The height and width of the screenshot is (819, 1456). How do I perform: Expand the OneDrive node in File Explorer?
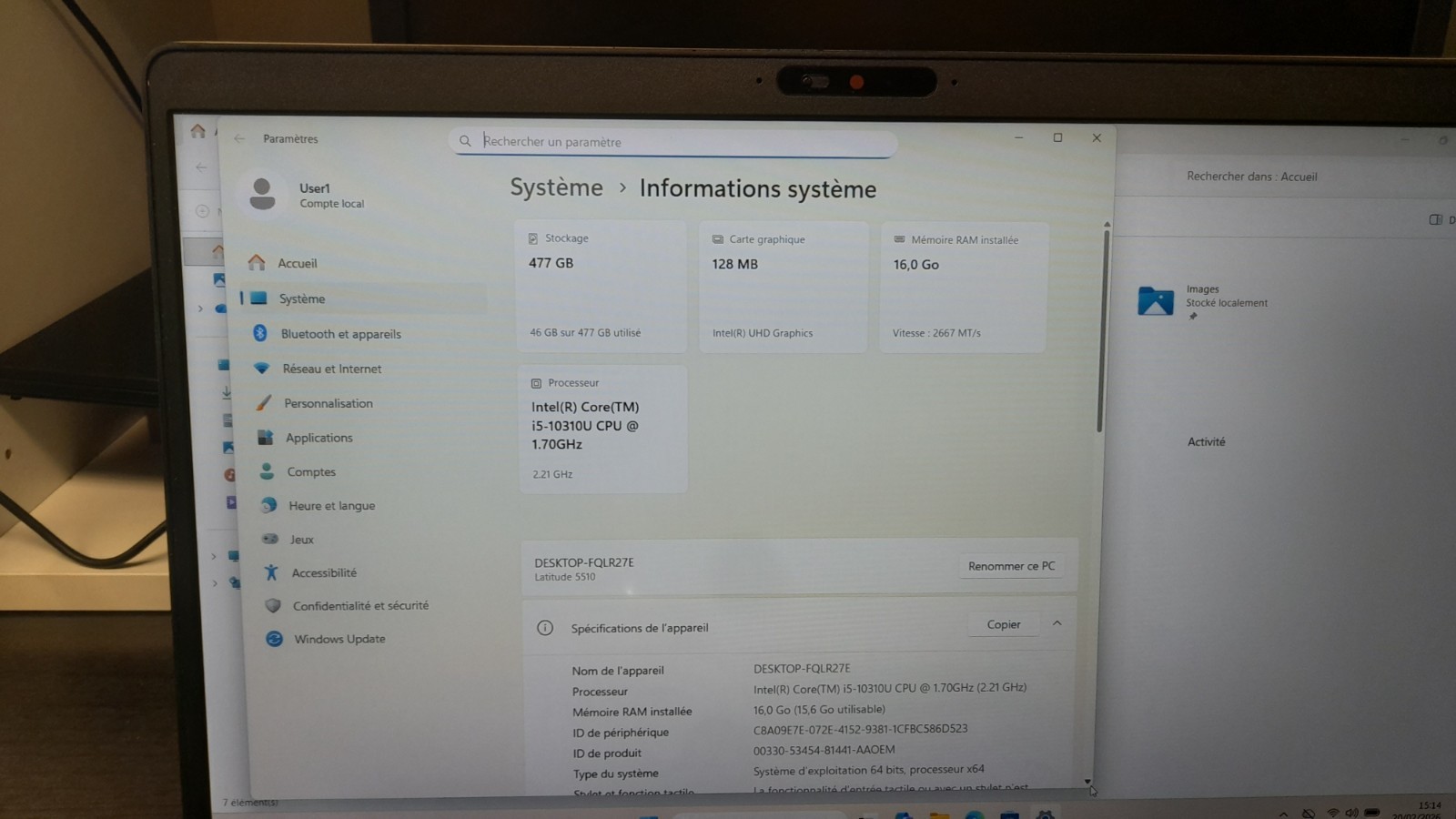click(x=200, y=308)
